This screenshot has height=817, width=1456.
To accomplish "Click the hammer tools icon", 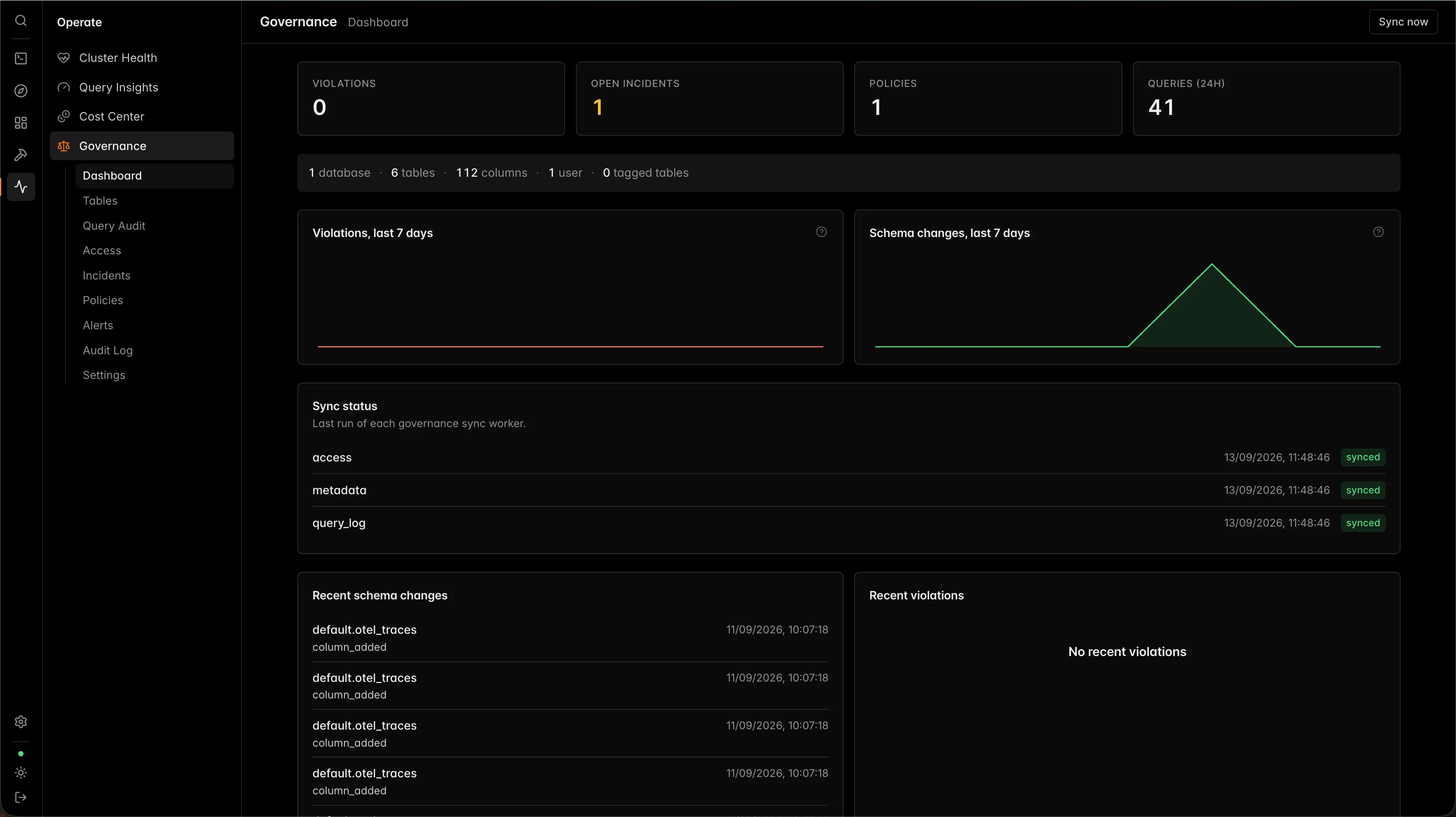I will [x=21, y=155].
